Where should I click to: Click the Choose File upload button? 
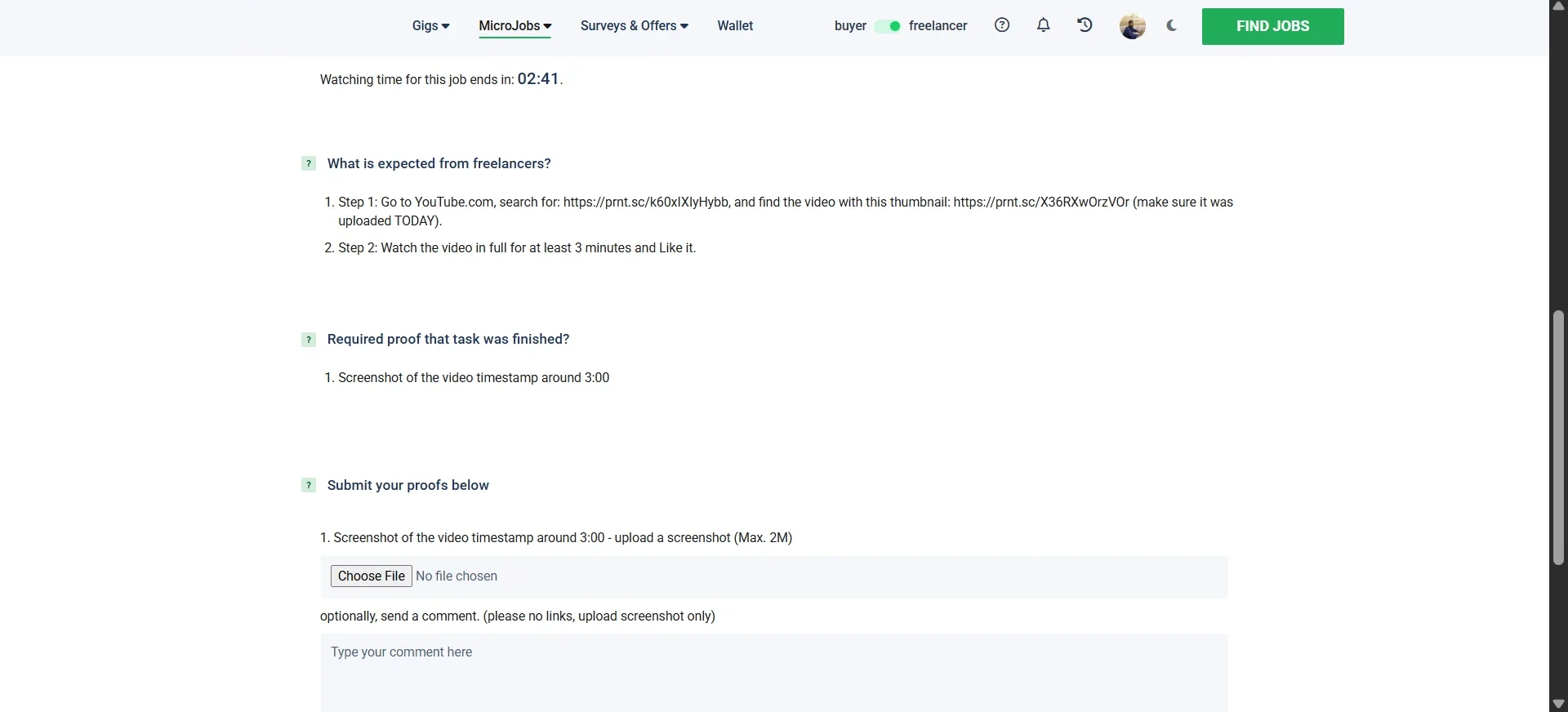372,576
